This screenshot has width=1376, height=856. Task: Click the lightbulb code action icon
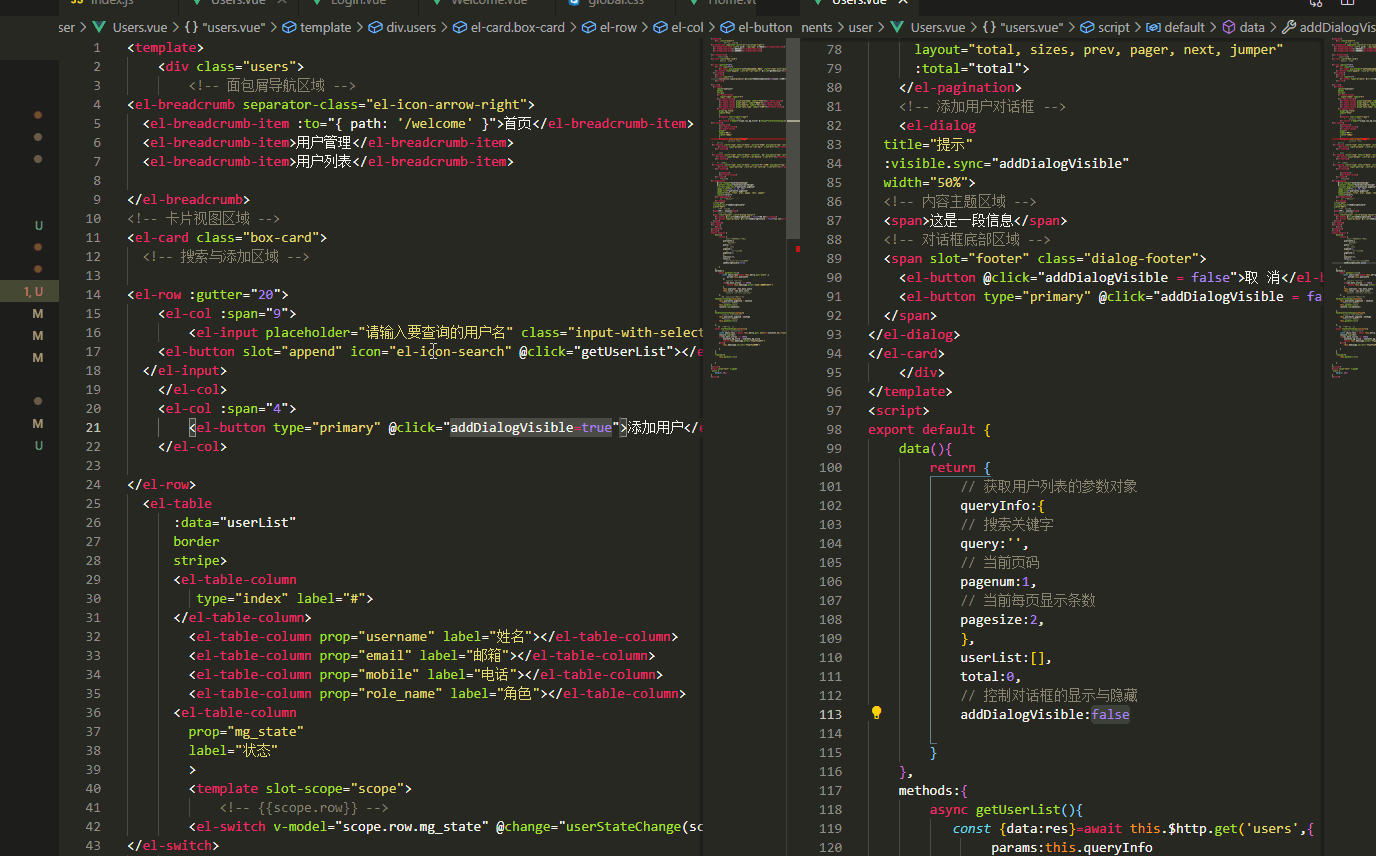(x=877, y=714)
